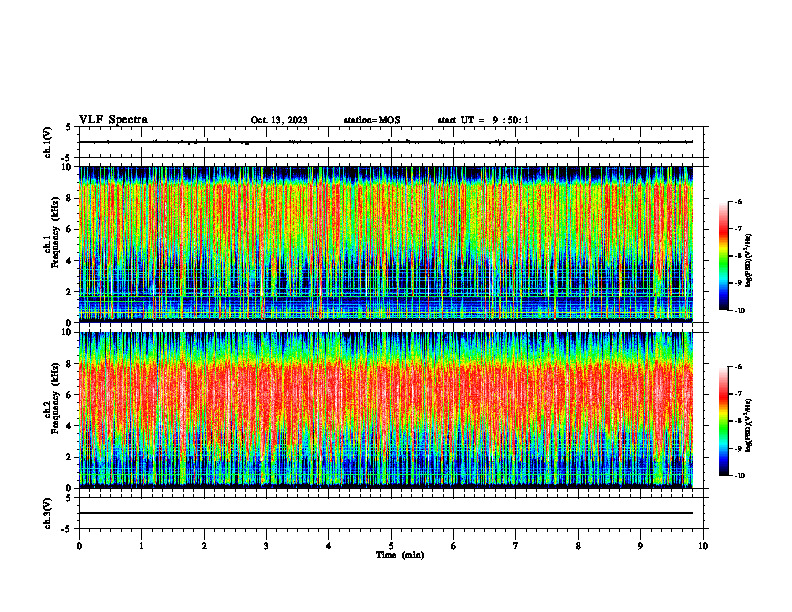Click ch.1 frequency tick label "4"
792x612 pixels.
pos(69,261)
